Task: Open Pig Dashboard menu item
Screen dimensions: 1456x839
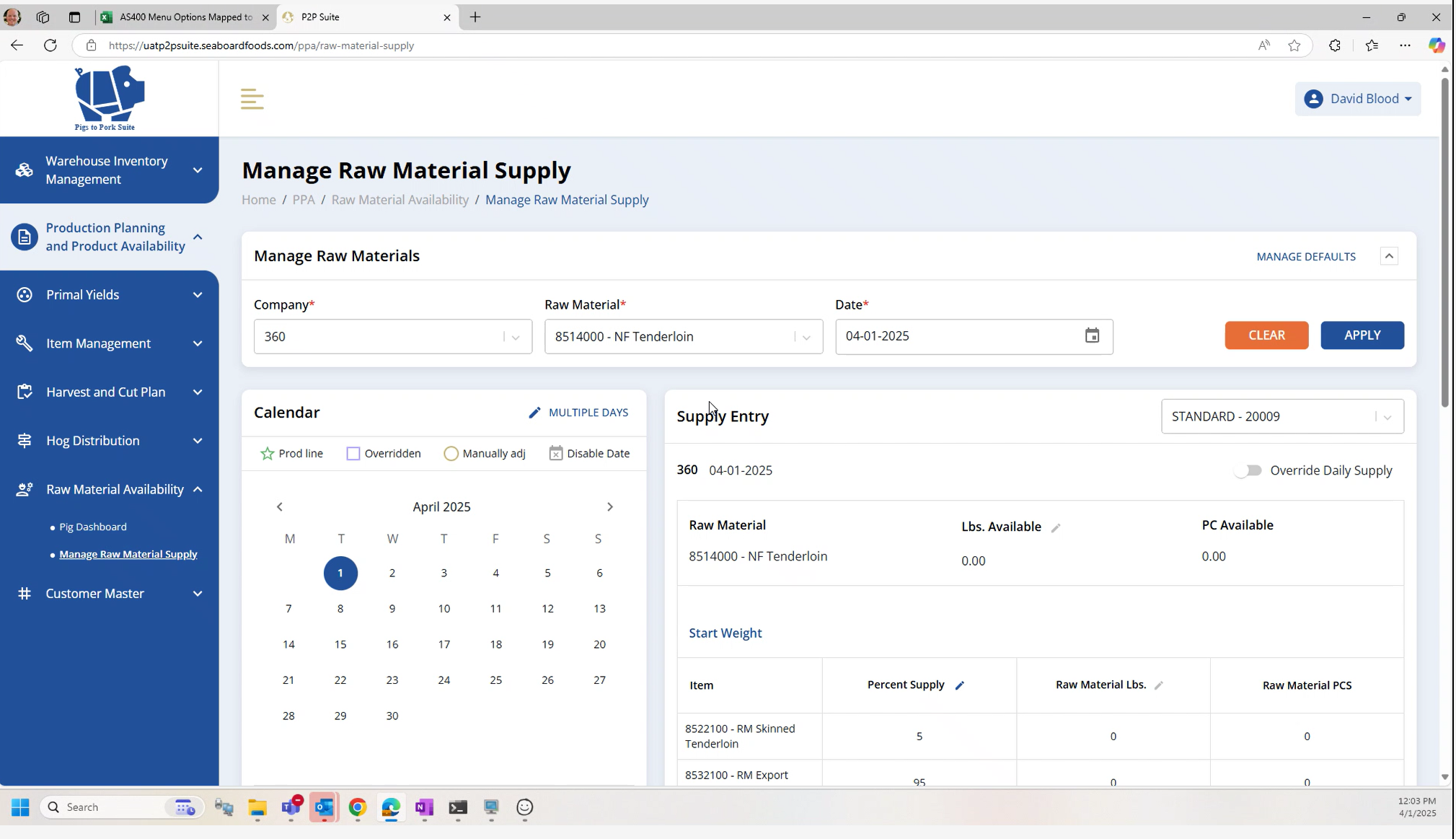Action: [93, 527]
